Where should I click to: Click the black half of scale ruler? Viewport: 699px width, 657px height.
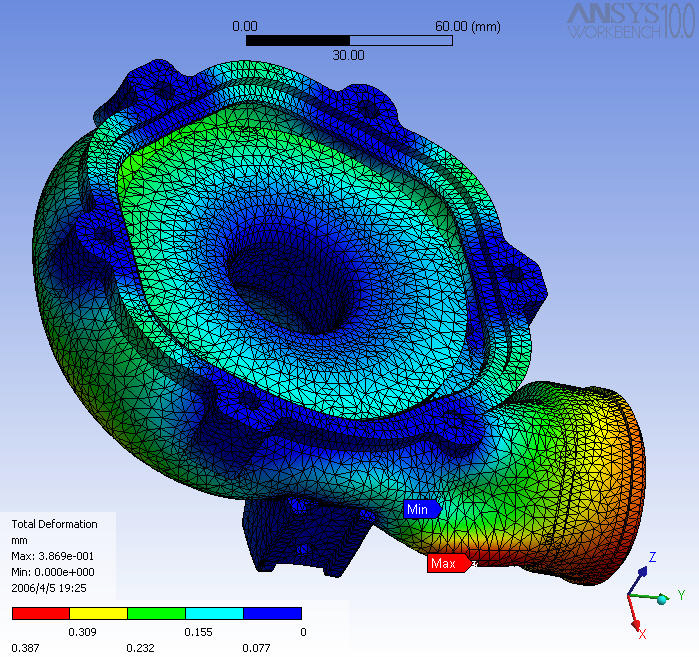(x=298, y=41)
